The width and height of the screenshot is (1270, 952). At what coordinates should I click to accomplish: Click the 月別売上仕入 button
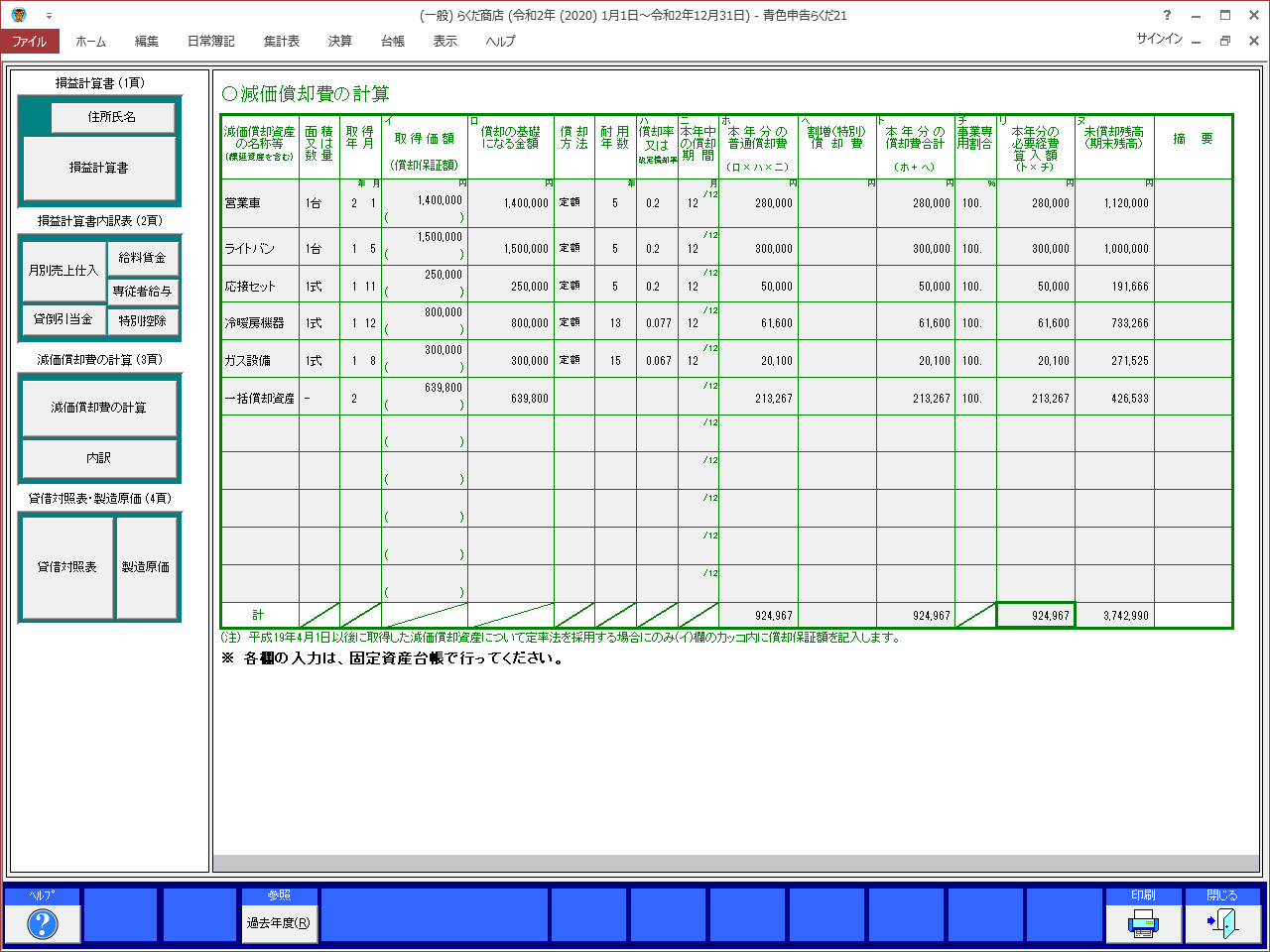63,270
